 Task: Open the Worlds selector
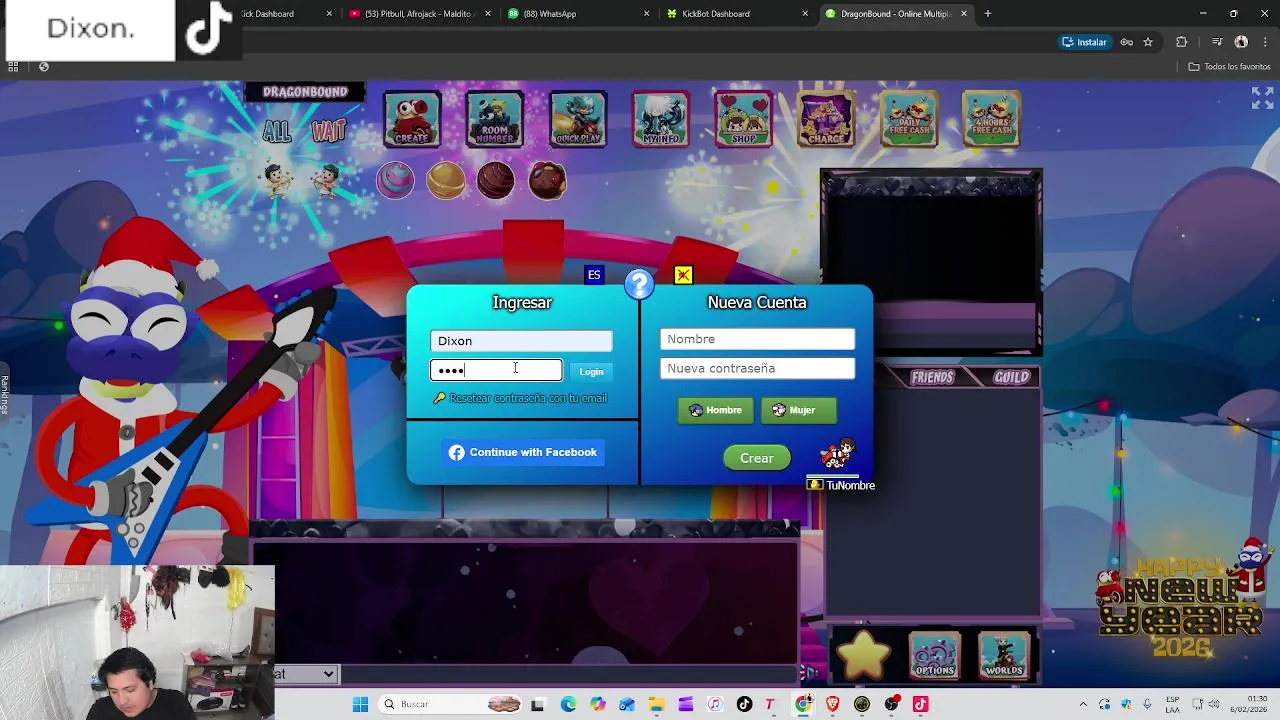coord(1004,656)
